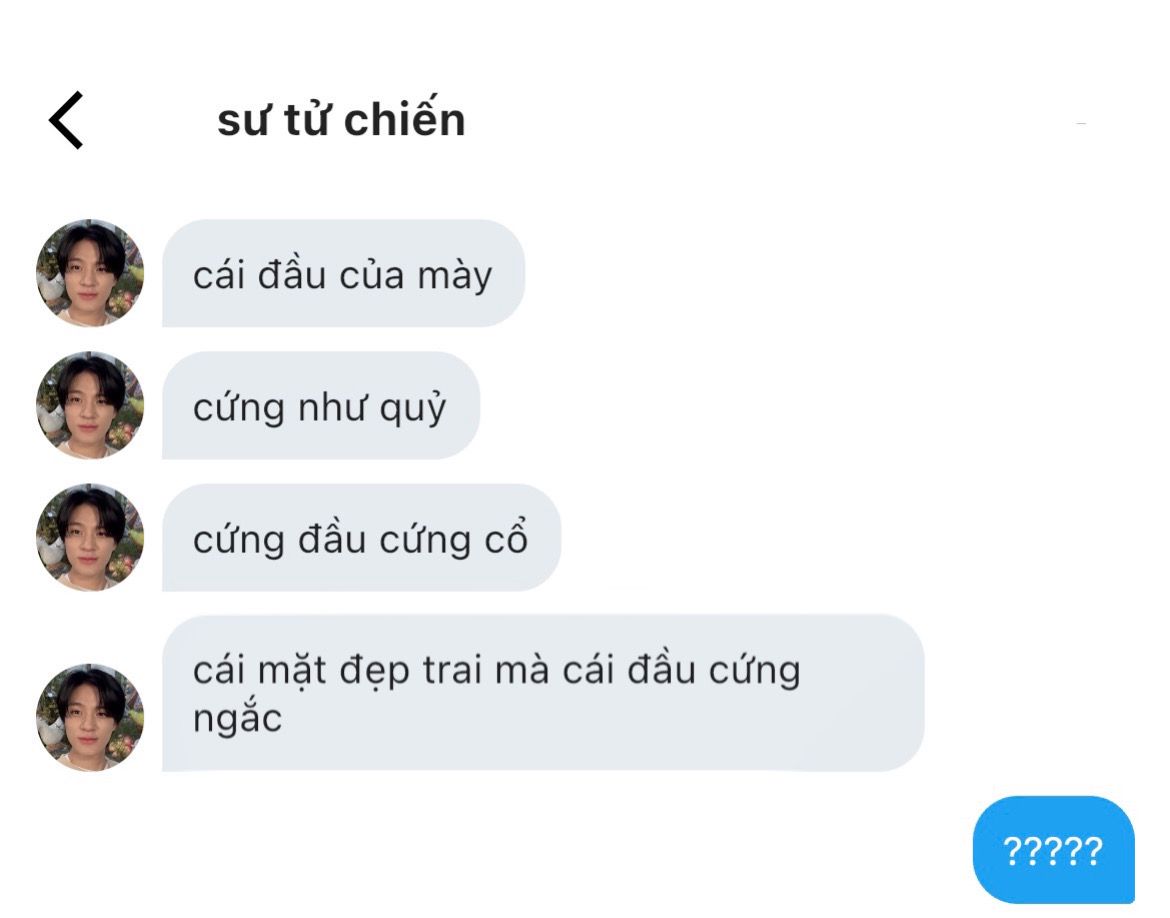
Task: Tap avatar beside the "cái mặt đẹp trai" message
Action: coord(90,717)
